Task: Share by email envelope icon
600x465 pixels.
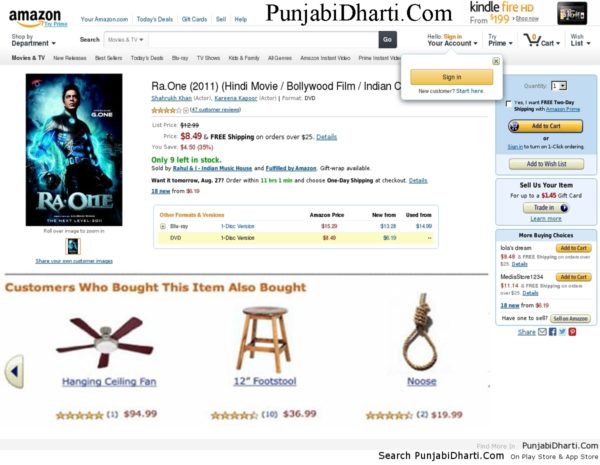Action: tap(542, 332)
